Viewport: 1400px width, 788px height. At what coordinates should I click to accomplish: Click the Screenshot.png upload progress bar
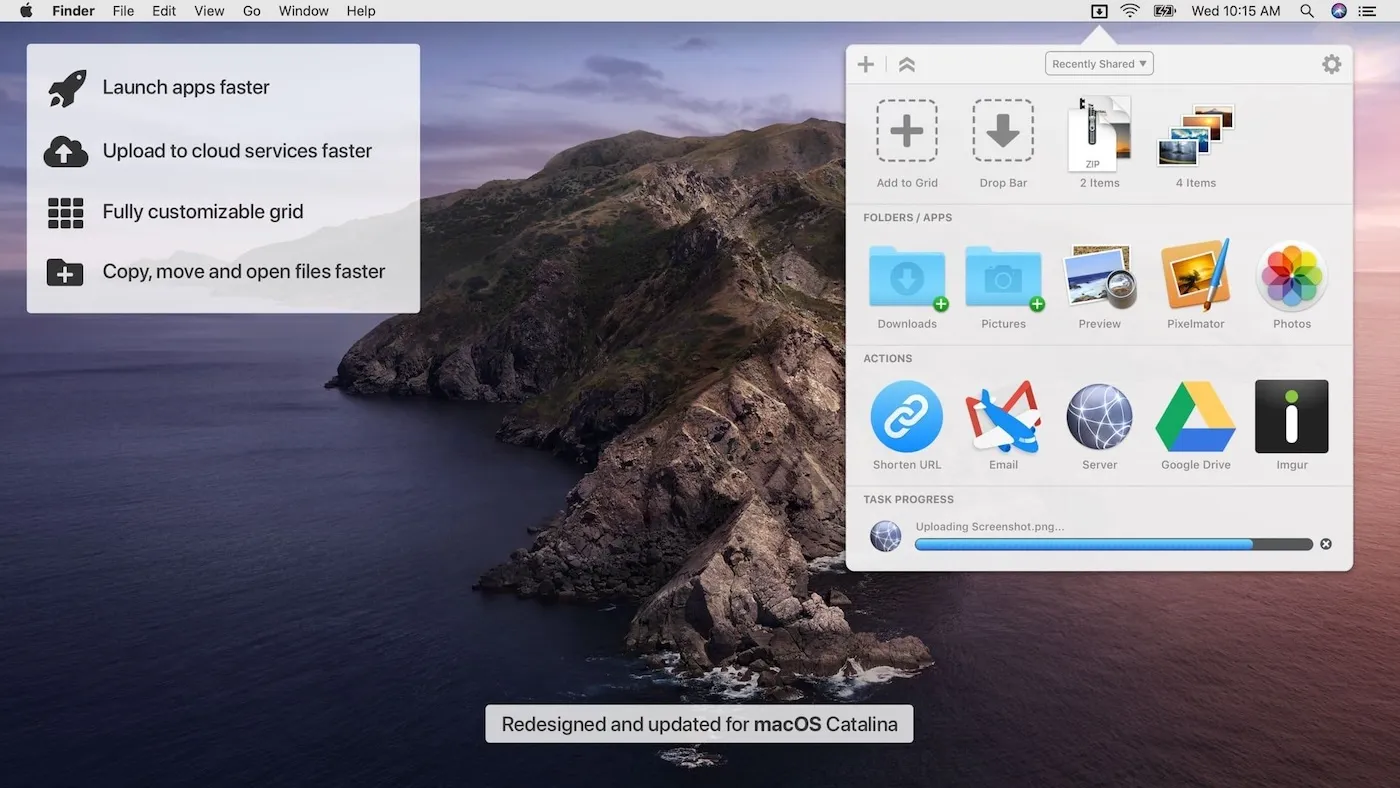[x=1113, y=544]
